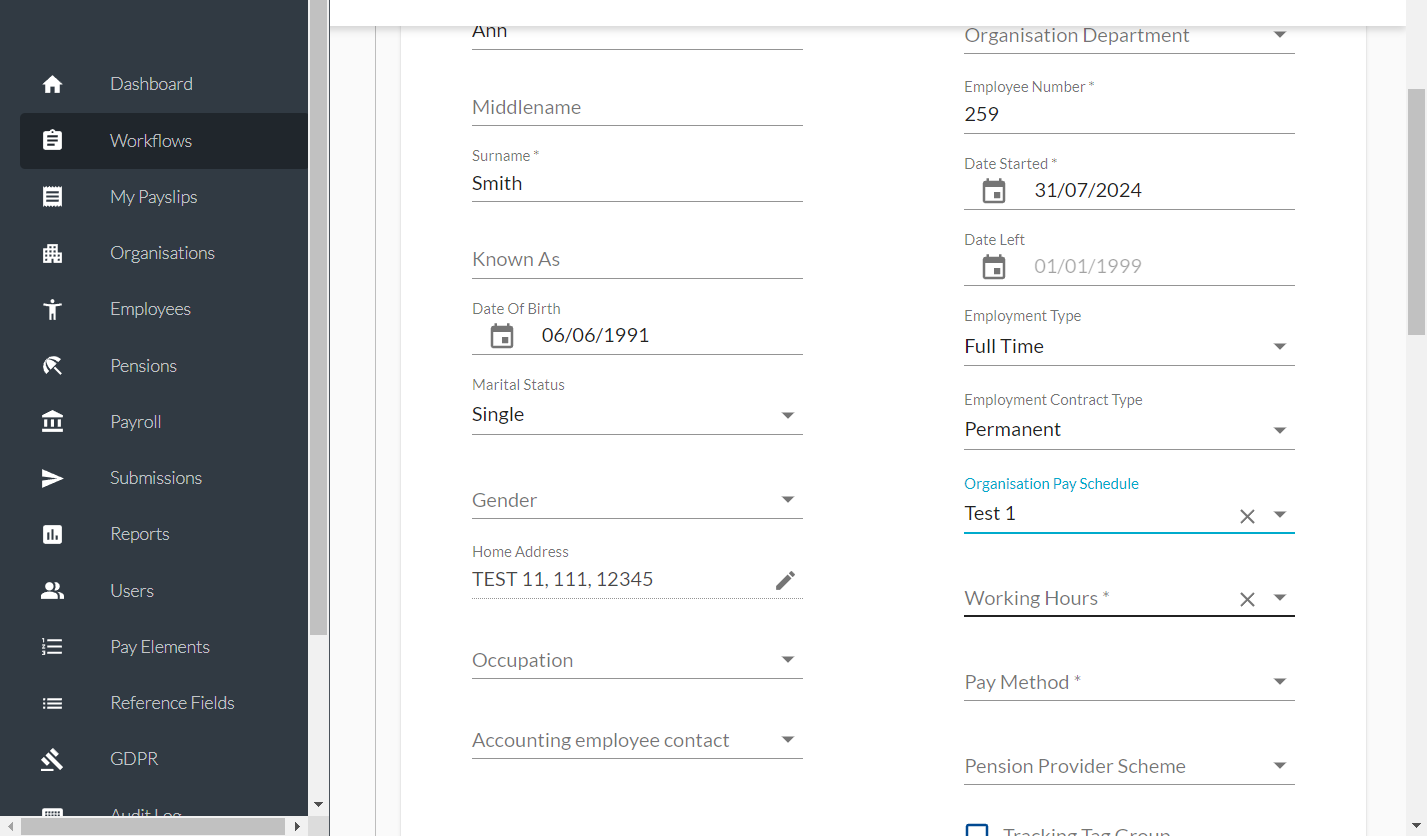Click the Pay Elements list icon
This screenshot has width=1427, height=836.
point(53,647)
